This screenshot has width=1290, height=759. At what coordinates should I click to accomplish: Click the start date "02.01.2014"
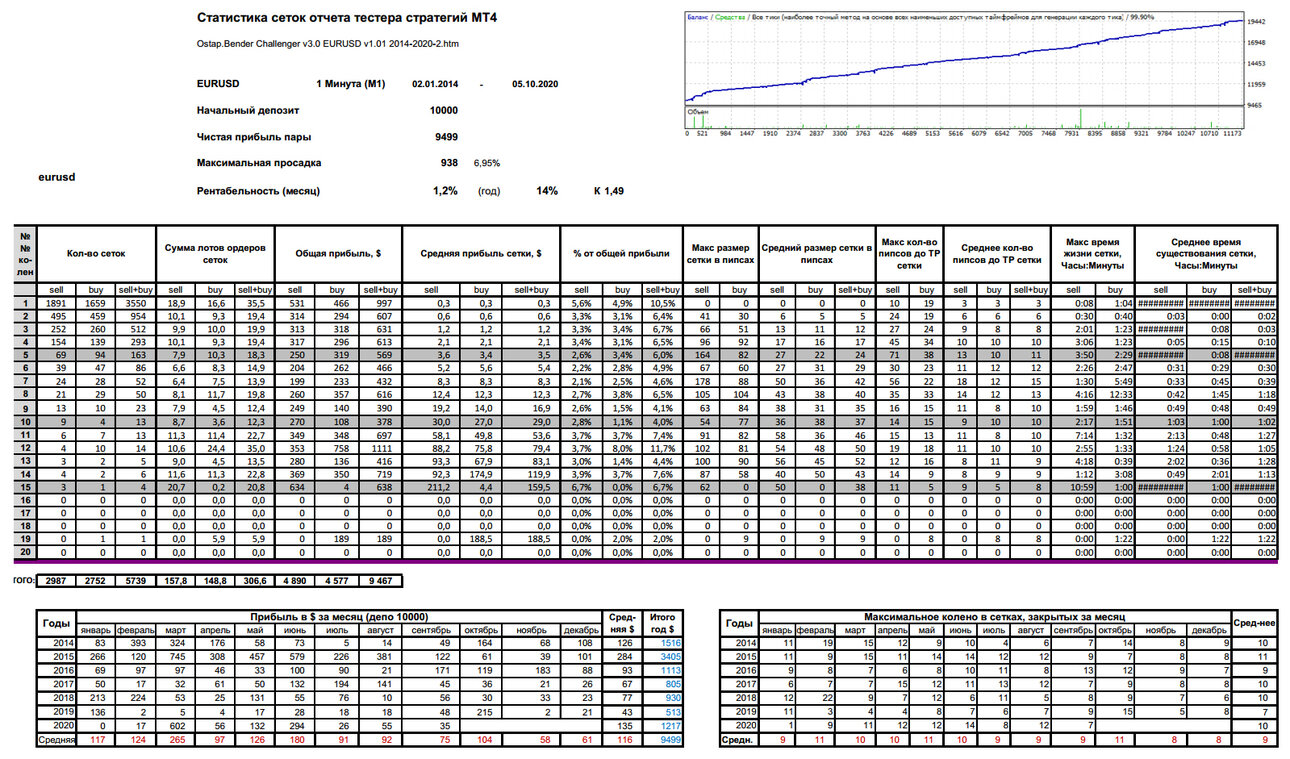[x=435, y=84]
